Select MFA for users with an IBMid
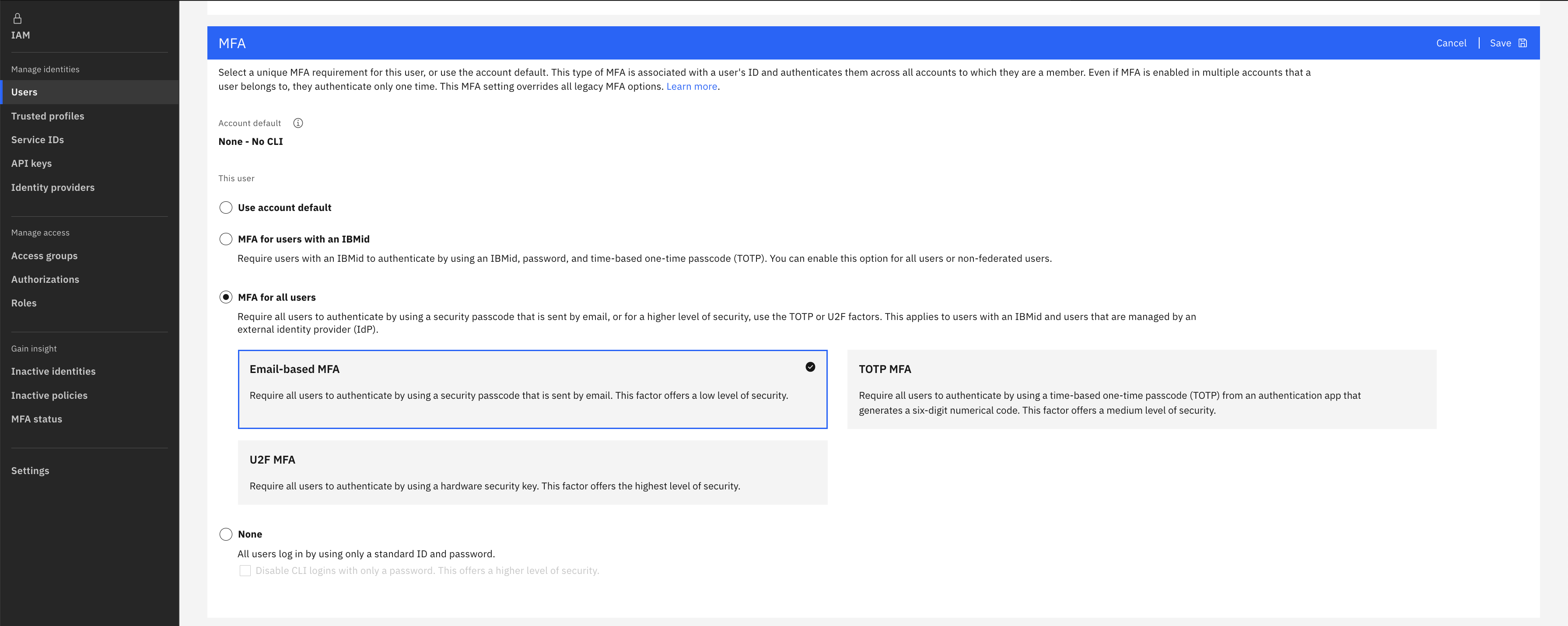The image size is (1568, 626). coord(226,239)
